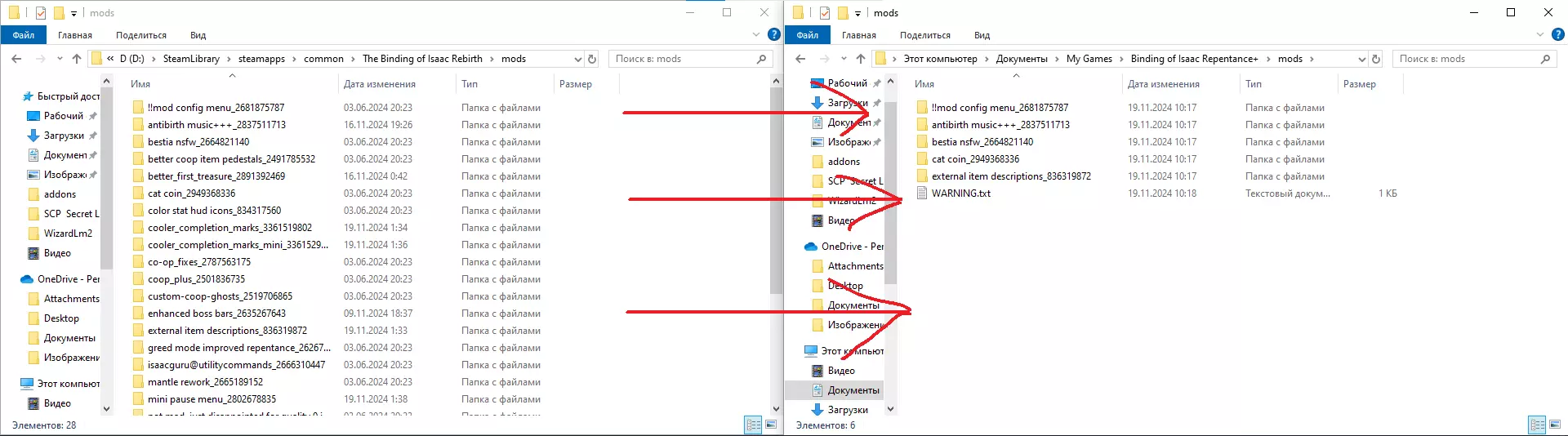Open addons folder in left sidebar
Viewport: 1568px width, 436px height.
point(60,194)
